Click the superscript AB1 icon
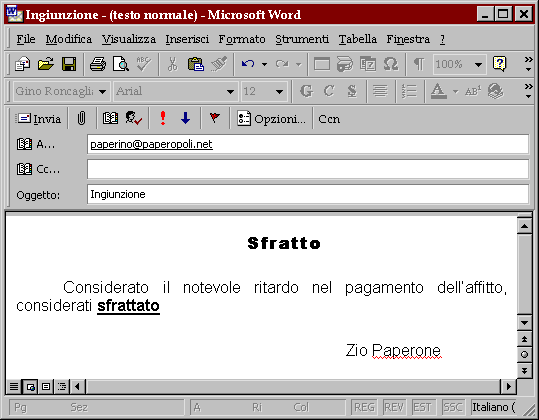Image resolution: width=539 pixels, height=420 pixels. pyautogui.click(x=473, y=91)
